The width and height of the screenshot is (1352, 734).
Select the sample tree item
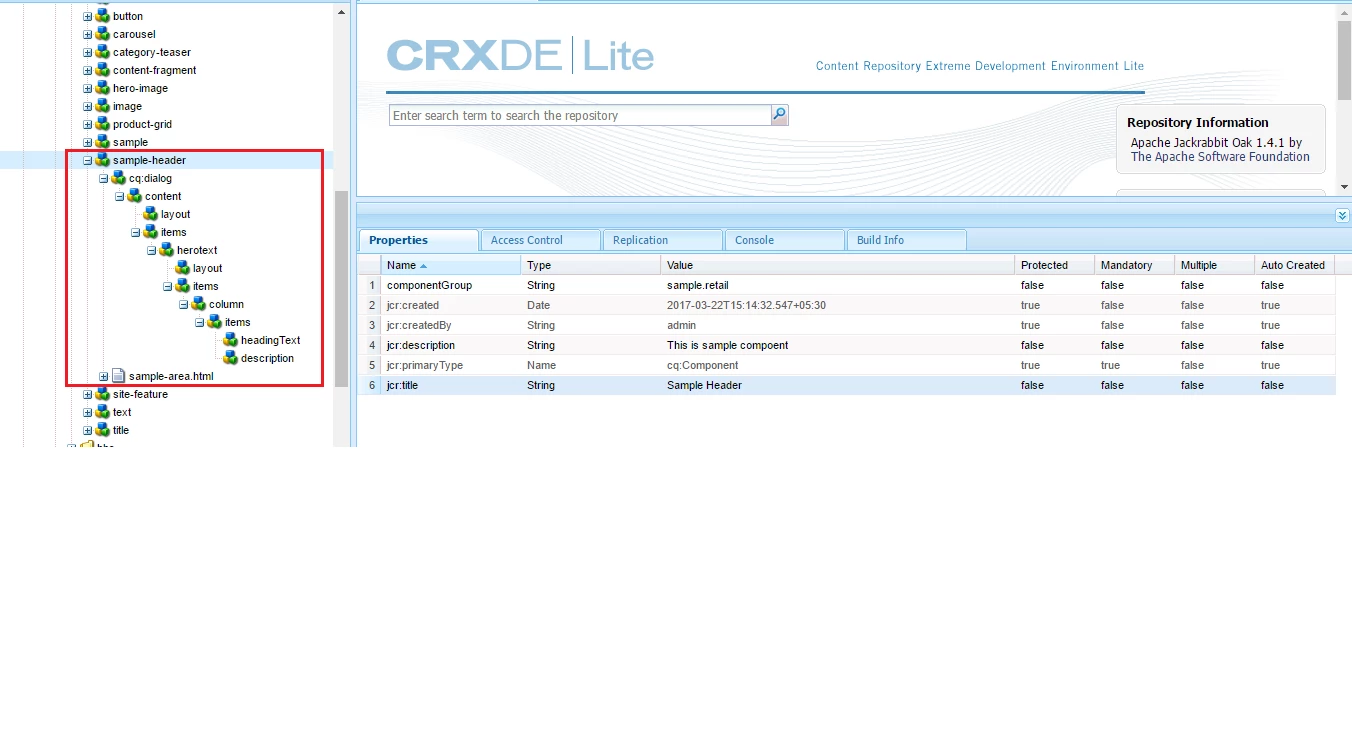(130, 142)
